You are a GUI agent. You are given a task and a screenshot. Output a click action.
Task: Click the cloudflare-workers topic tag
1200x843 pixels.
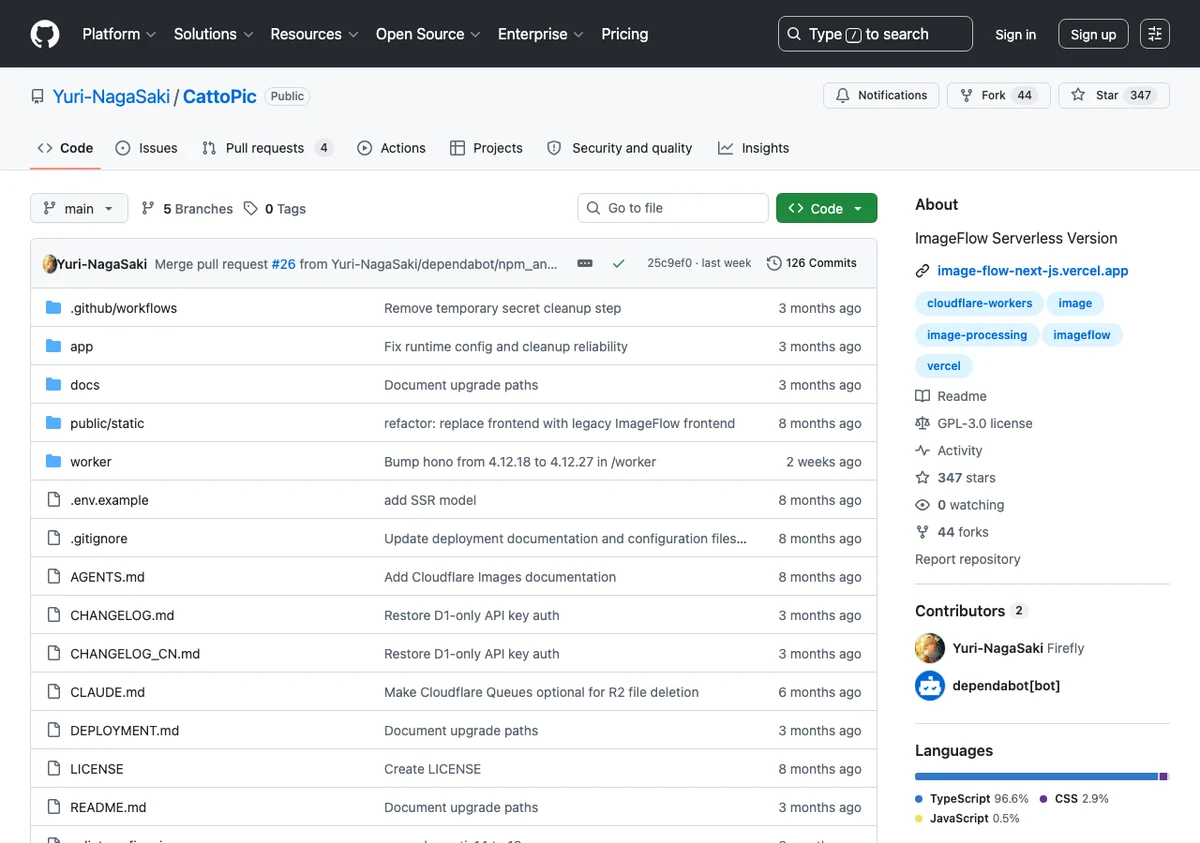coord(980,303)
